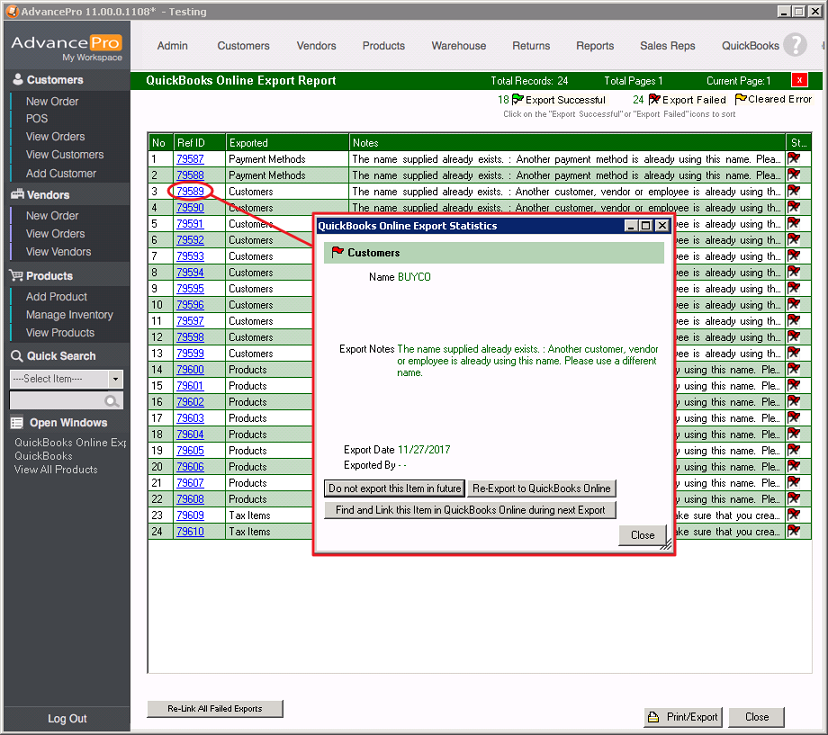Viewport: 828px width, 735px height.
Task: Click the AdvancePro logo
Action: pyautogui.click(x=67, y=46)
